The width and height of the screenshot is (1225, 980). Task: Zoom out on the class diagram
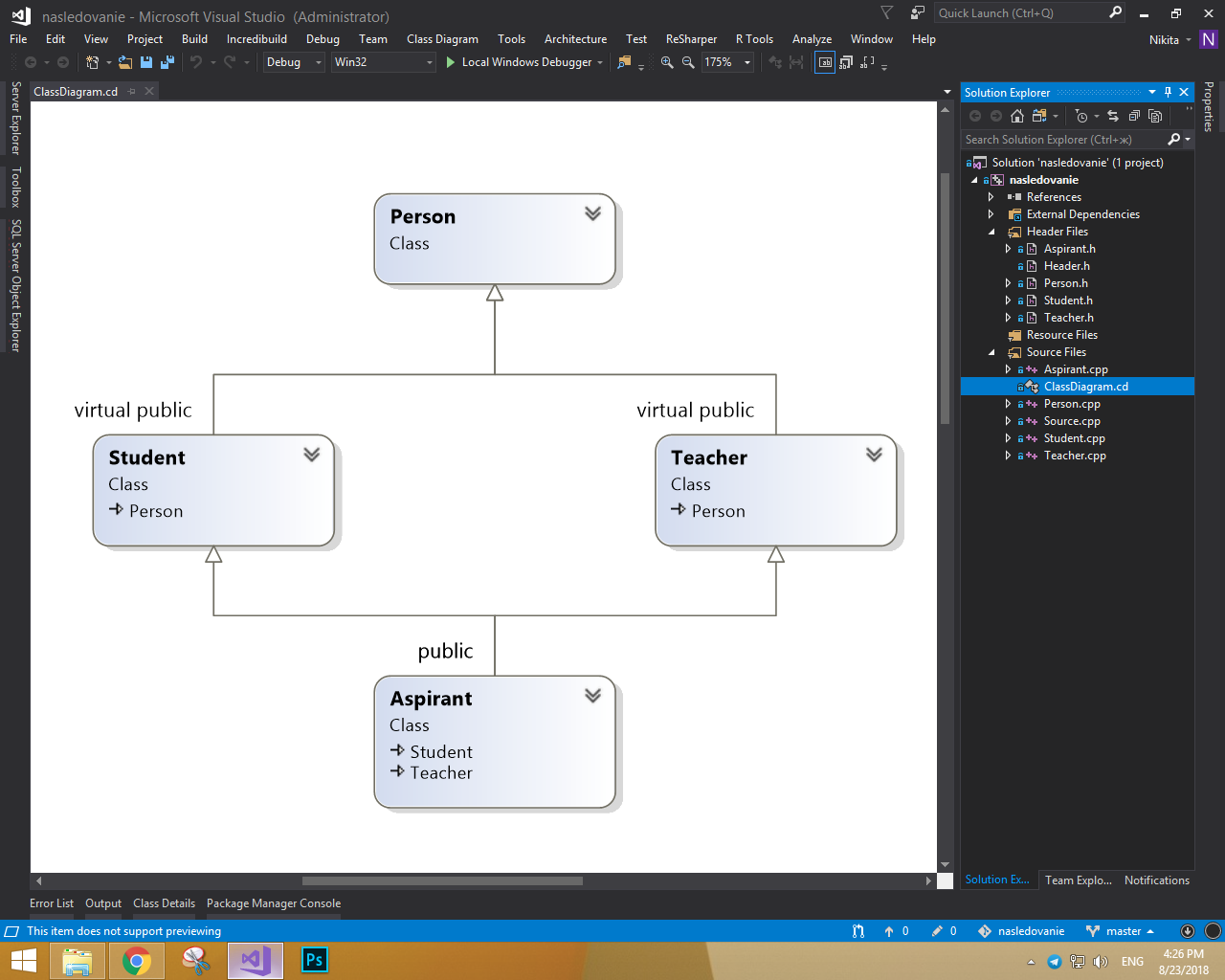click(688, 62)
